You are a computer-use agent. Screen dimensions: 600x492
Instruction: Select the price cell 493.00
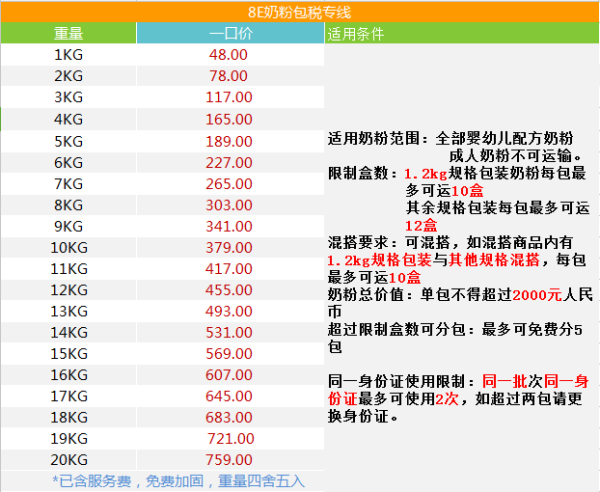(x=230, y=311)
